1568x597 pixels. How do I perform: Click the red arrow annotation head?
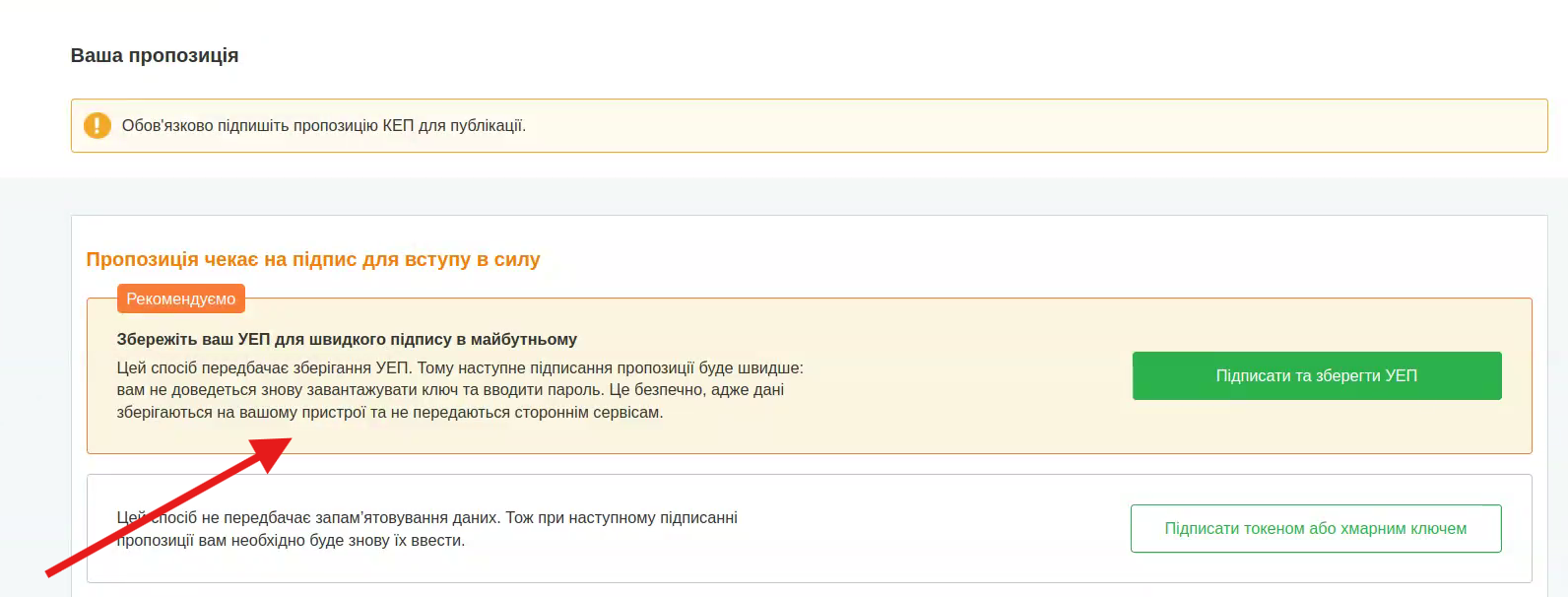[270, 452]
